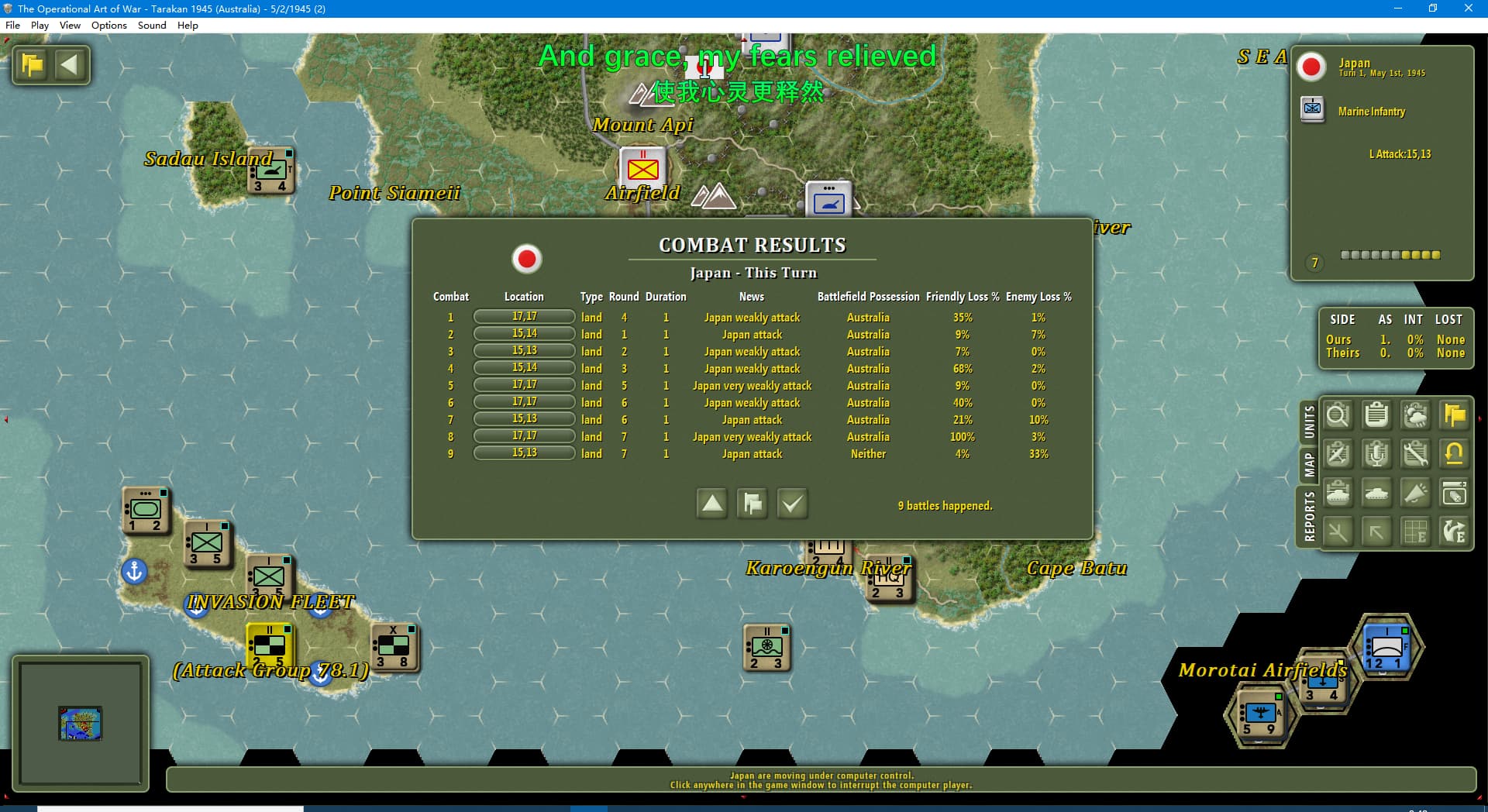The width and height of the screenshot is (1488, 812).
Task: Click the back arrow button at top left
Action: [x=69, y=64]
